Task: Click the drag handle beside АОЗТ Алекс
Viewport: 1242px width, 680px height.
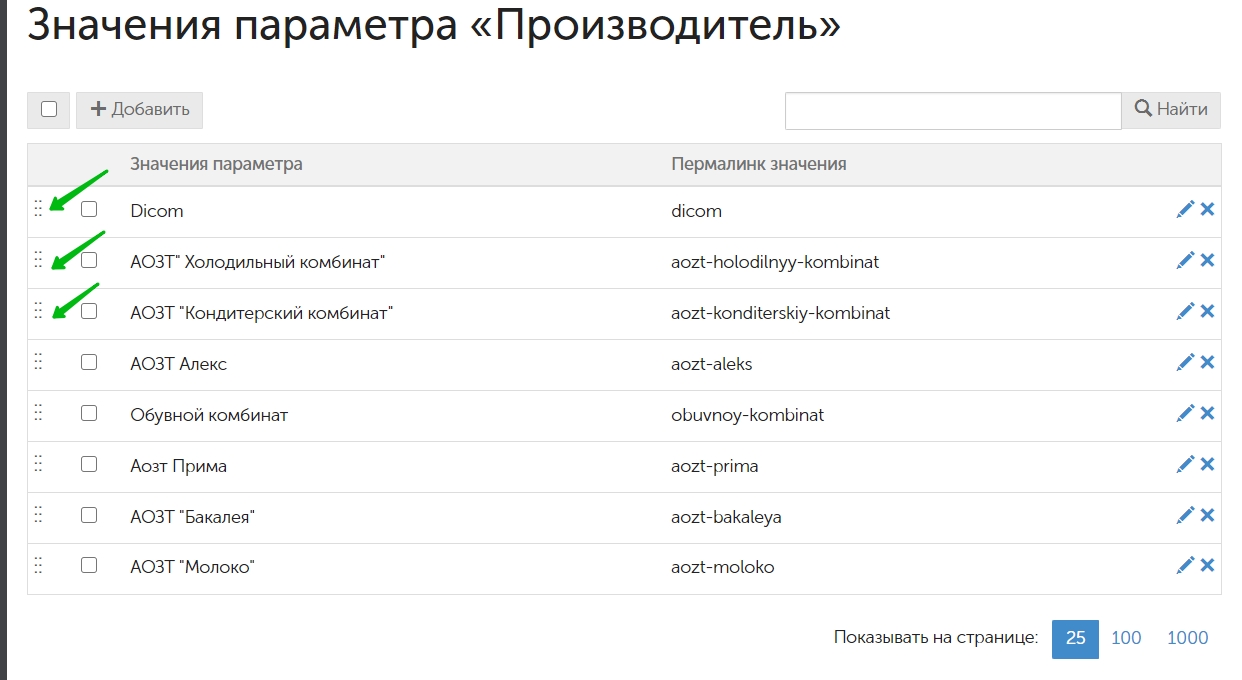Action: [38, 361]
